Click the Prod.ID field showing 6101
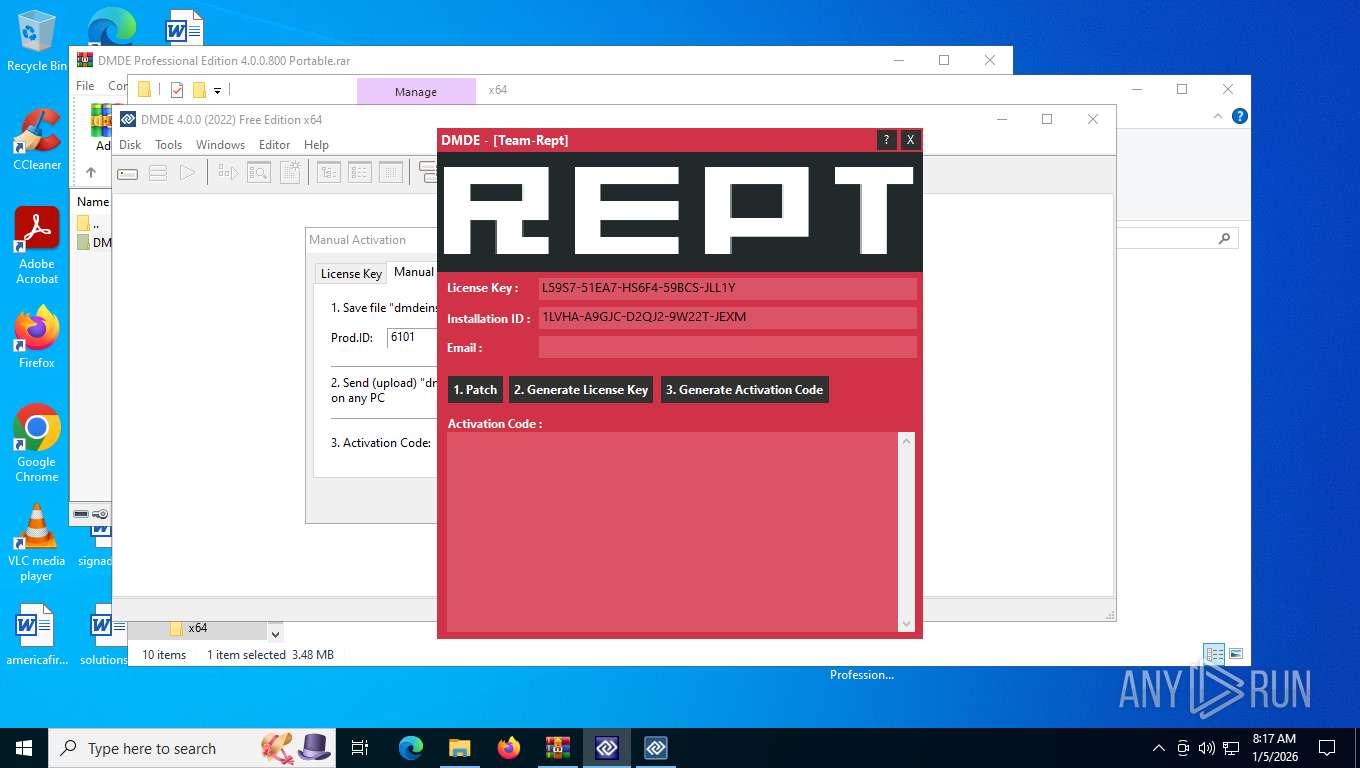 click(412, 337)
